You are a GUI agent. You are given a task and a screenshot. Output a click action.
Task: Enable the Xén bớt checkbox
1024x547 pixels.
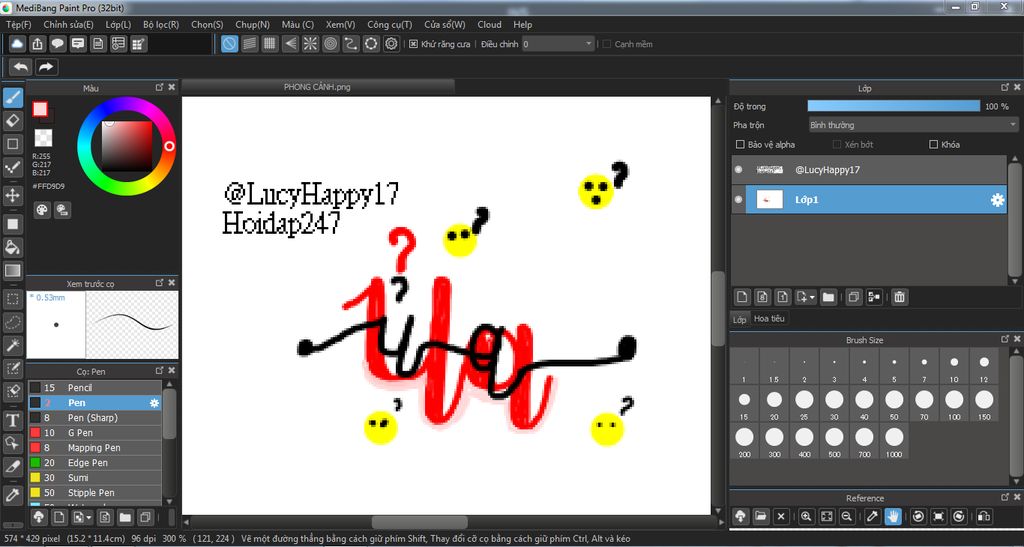coord(837,144)
